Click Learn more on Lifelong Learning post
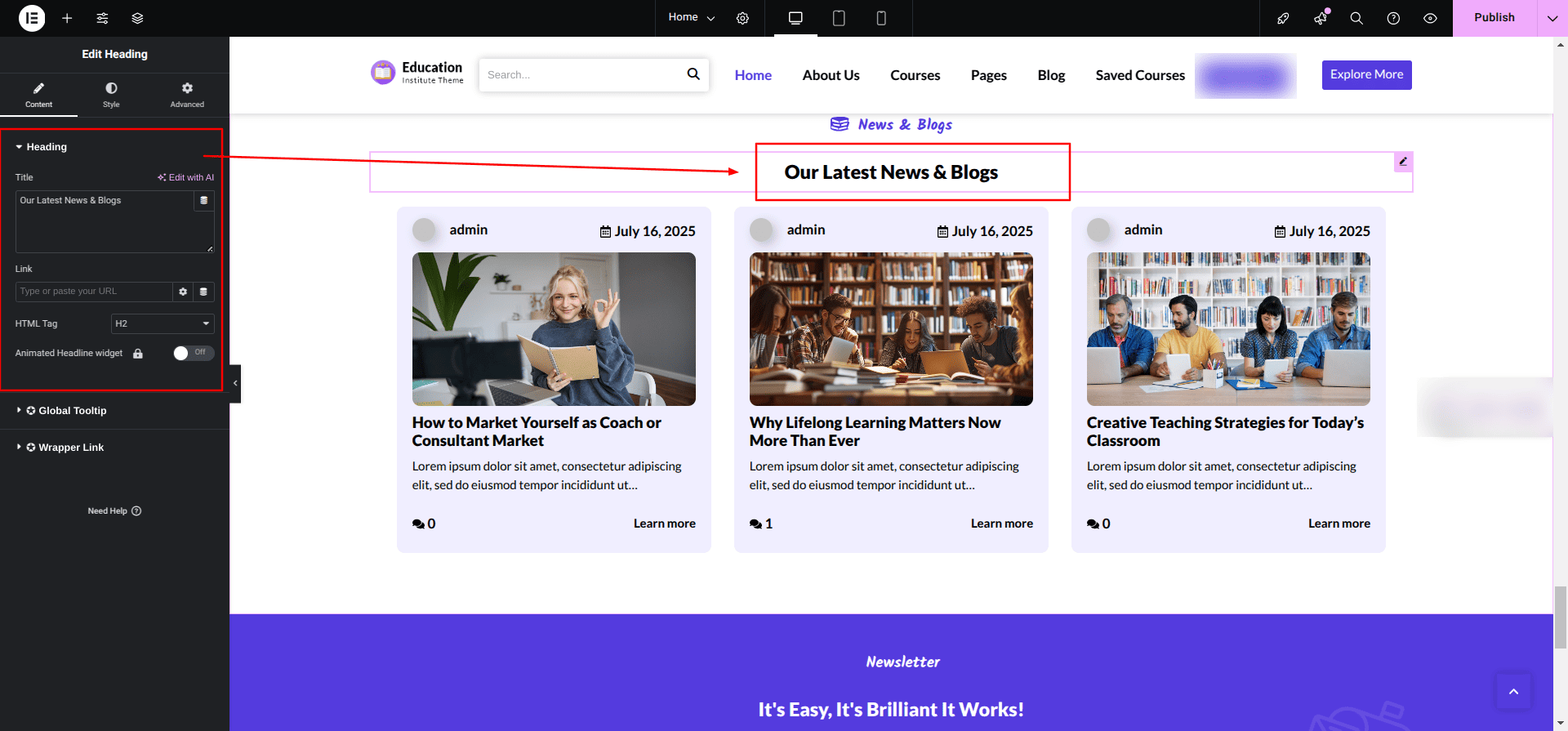The width and height of the screenshot is (1568, 731). click(x=1002, y=524)
